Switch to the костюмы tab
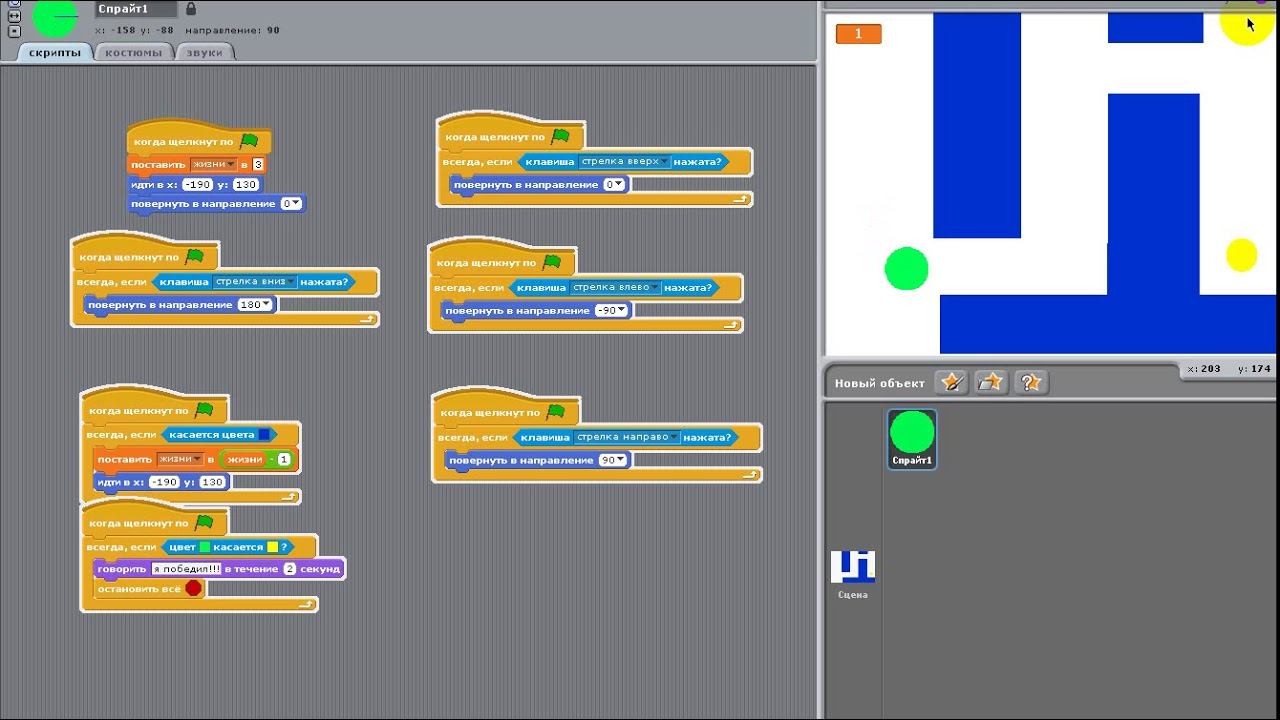 [x=133, y=52]
